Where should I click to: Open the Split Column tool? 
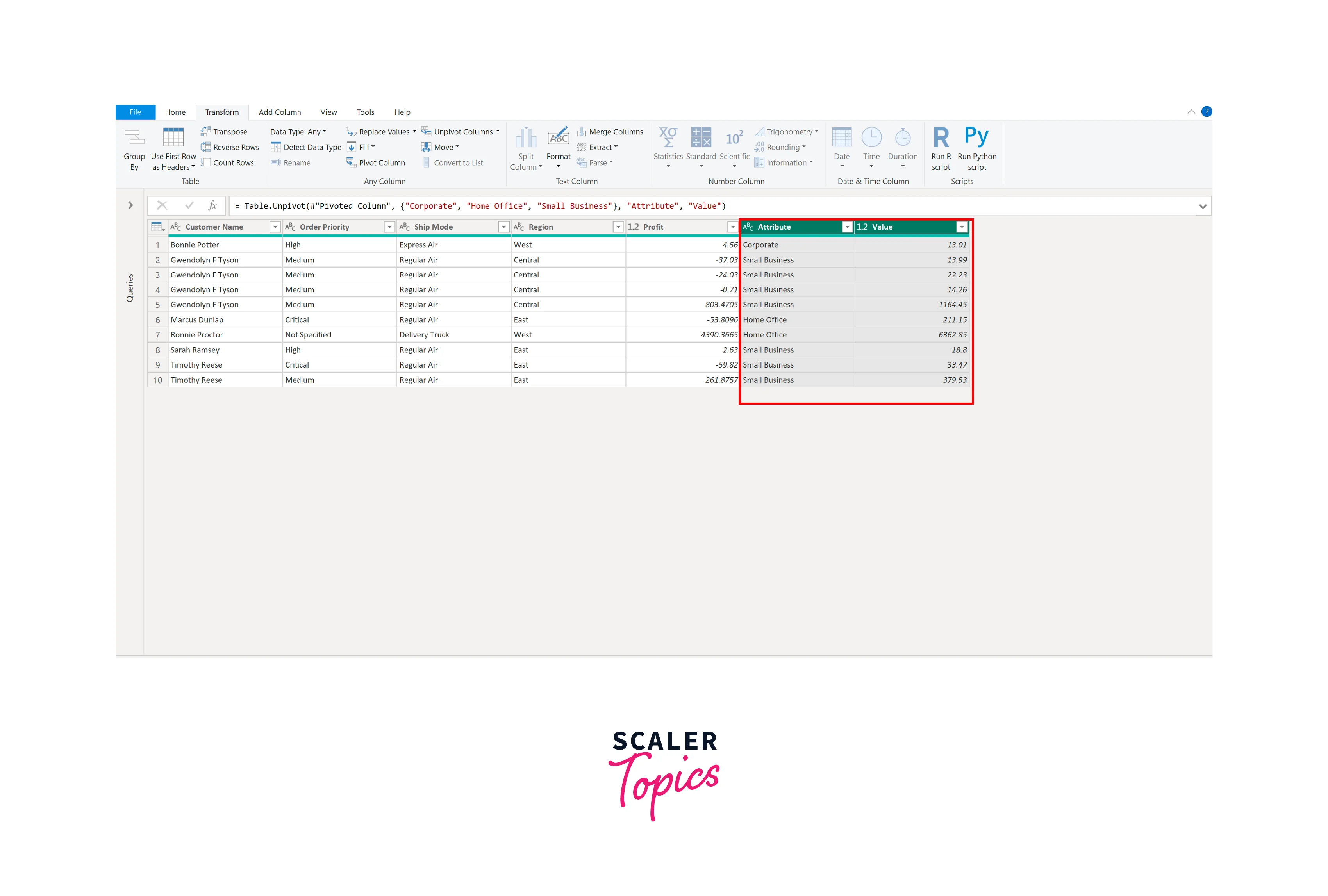525,147
